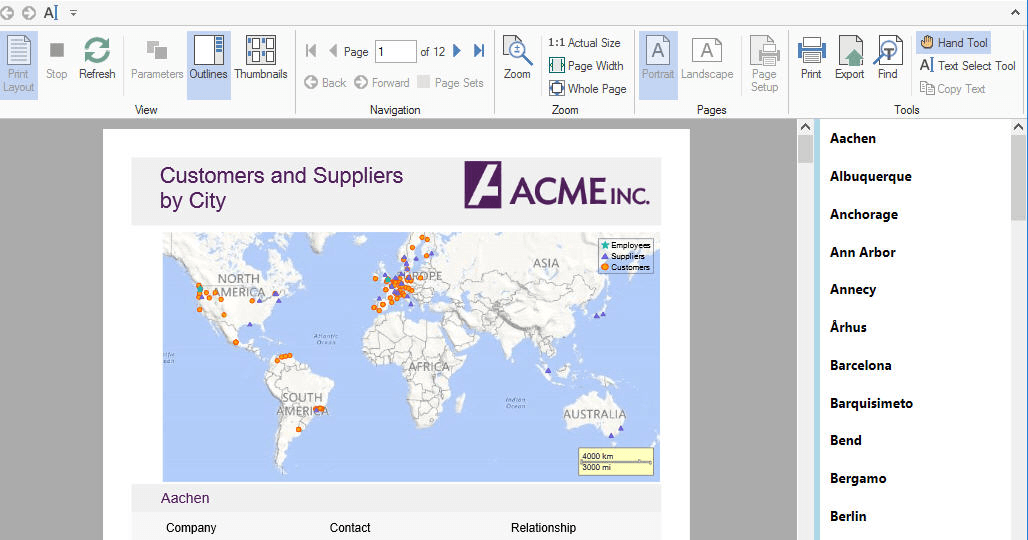Activate the Text Select Tool
The width and height of the screenshot is (1028, 540).
click(967, 66)
